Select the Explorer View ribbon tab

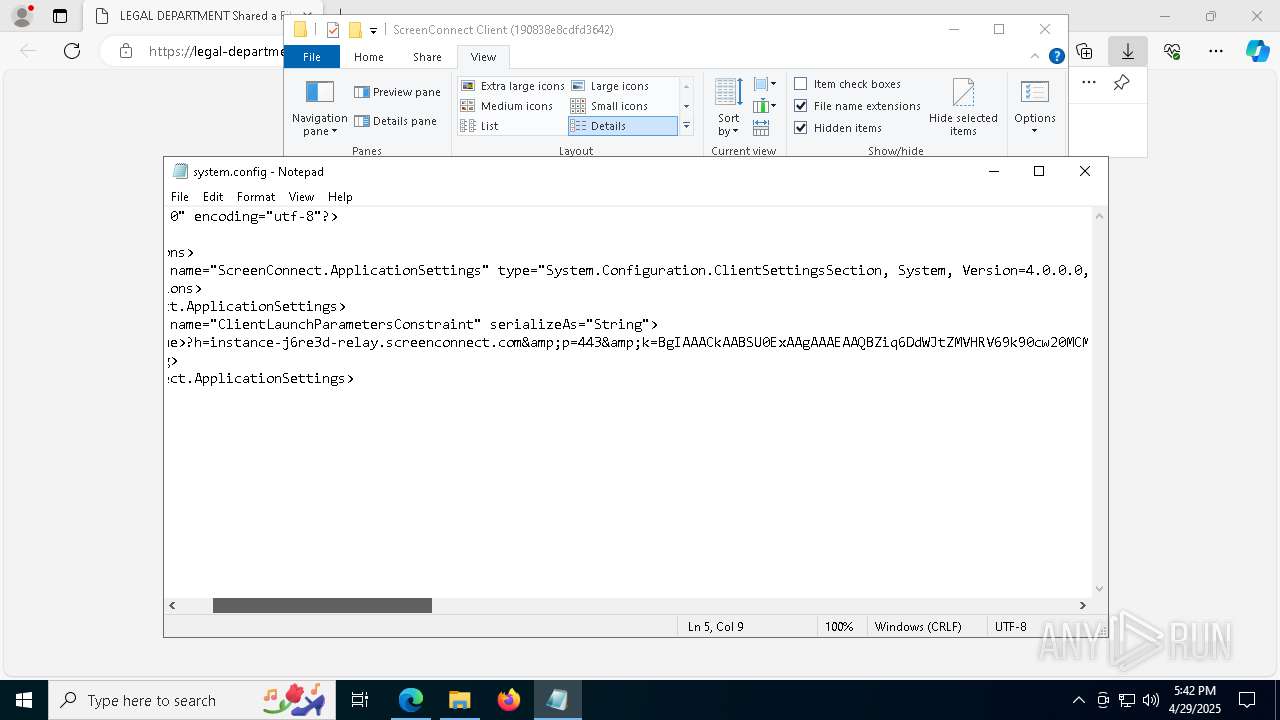tap(483, 57)
